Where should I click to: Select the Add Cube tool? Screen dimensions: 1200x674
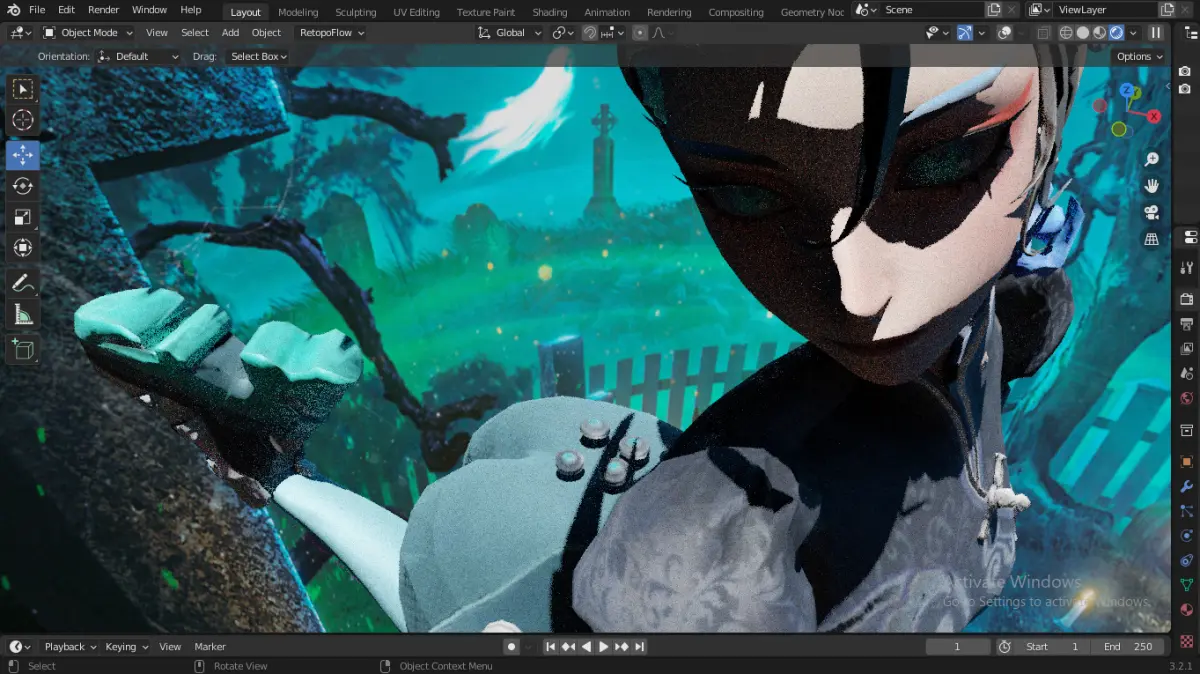(x=22, y=349)
